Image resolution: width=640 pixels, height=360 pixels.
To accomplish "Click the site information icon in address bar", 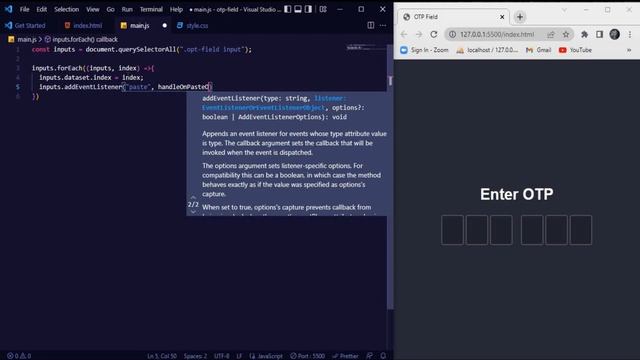I will (452, 34).
